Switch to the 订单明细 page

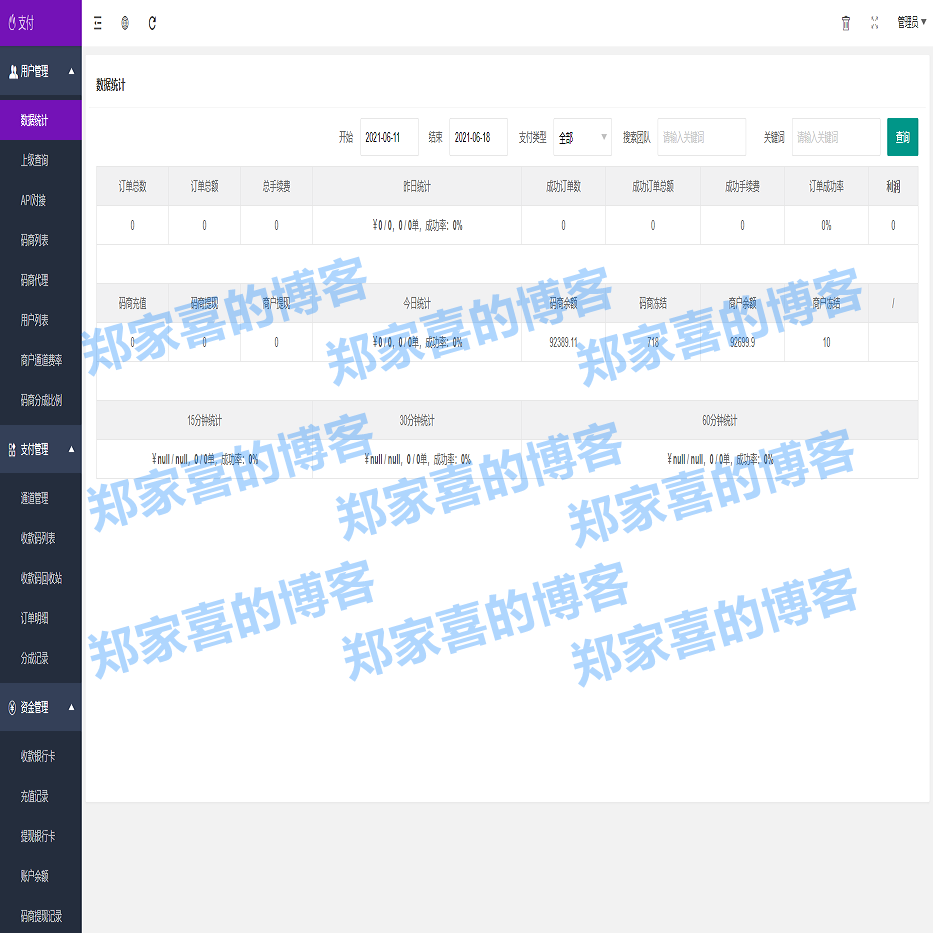[x=40, y=616]
